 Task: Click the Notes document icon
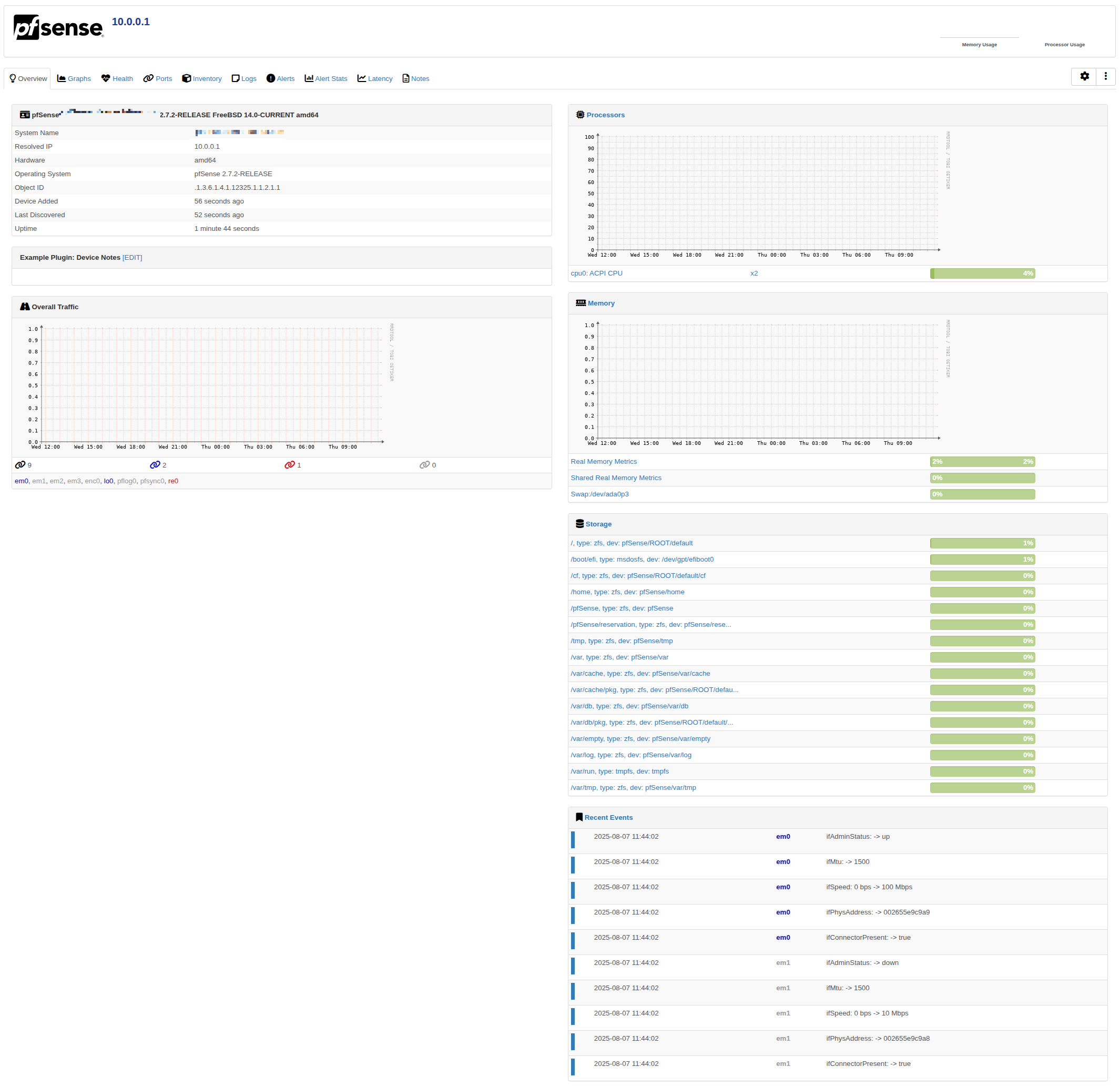click(x=406, y=78)
